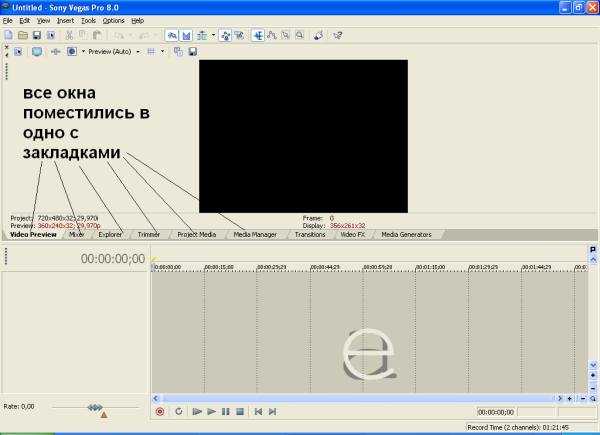Zoom in timeline horizontally with plus button

point(570,399)
